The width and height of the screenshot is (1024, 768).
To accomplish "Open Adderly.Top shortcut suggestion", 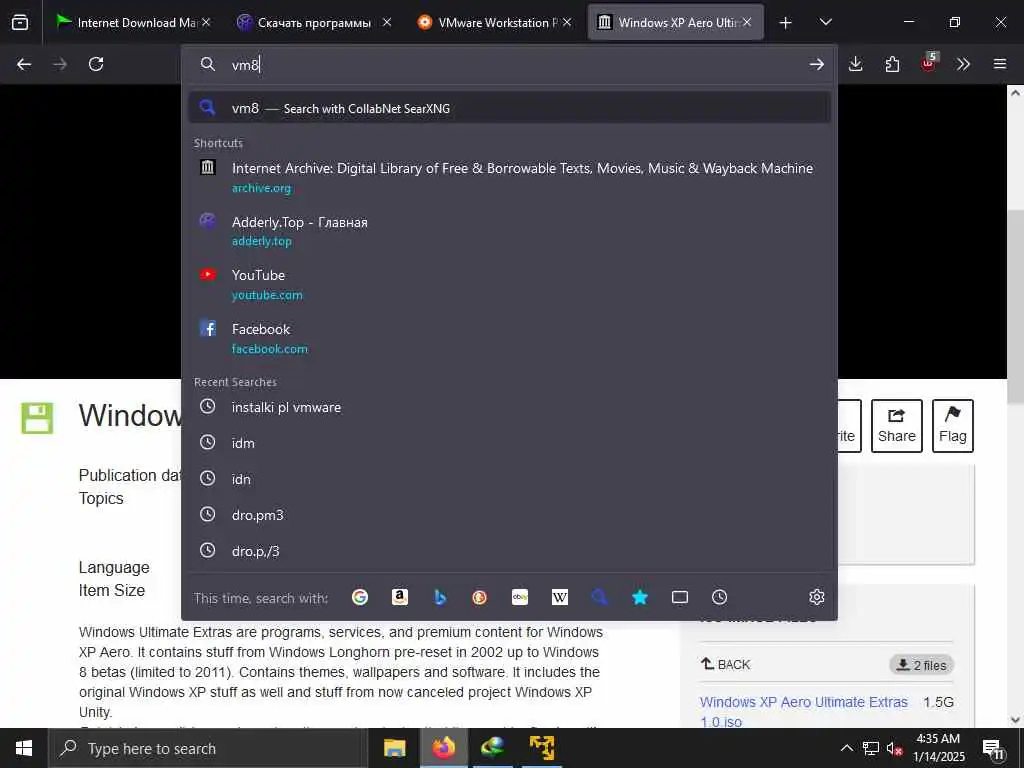I will pos(509,231).
